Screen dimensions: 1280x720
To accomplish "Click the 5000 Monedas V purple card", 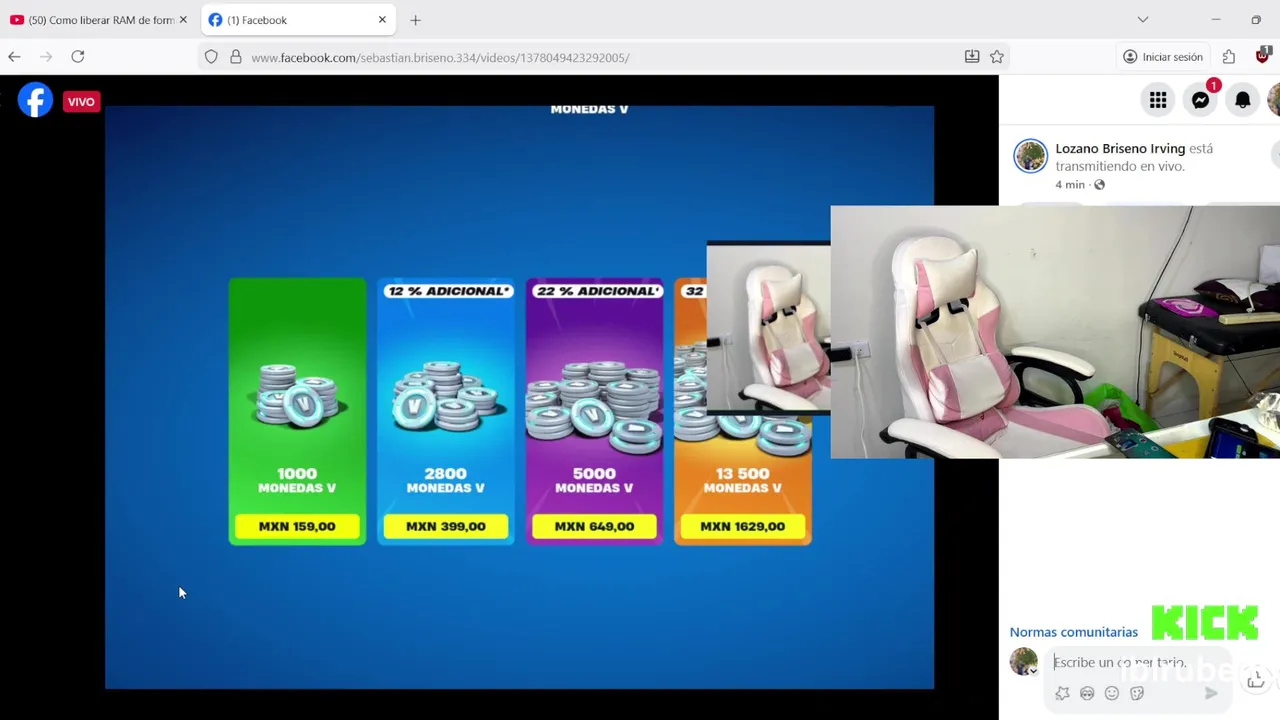I will click(x=594, y=411).
